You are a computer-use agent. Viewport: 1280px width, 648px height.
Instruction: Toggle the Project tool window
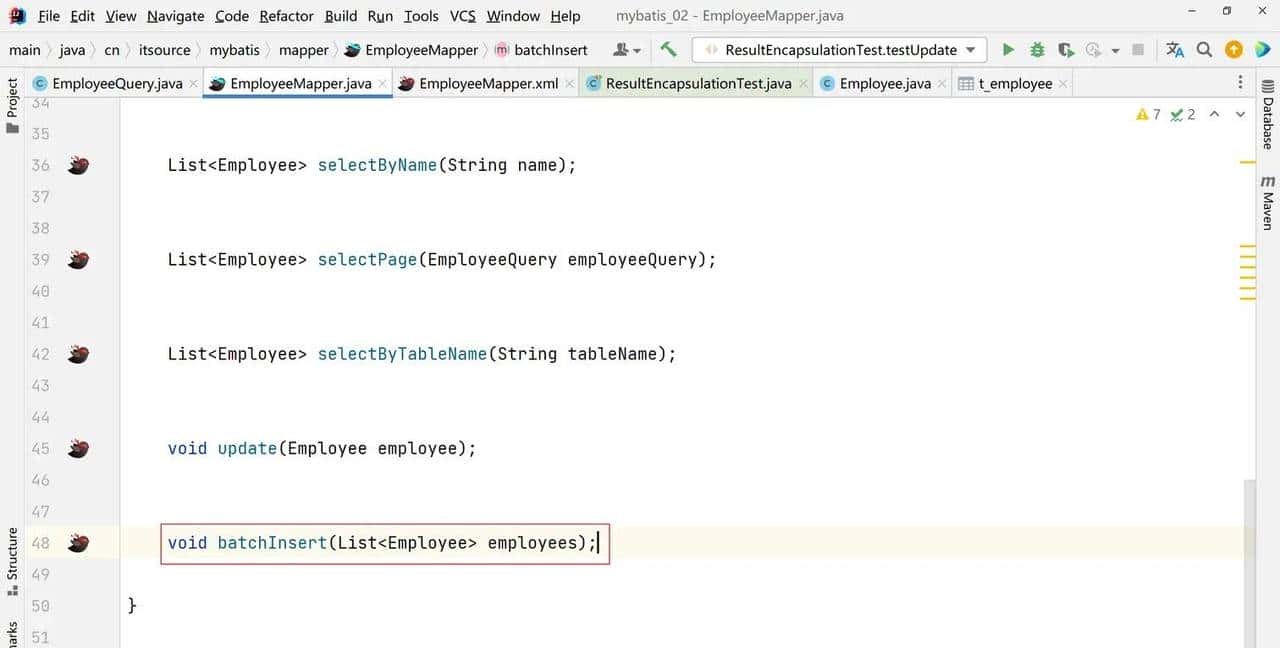point(13,100)
